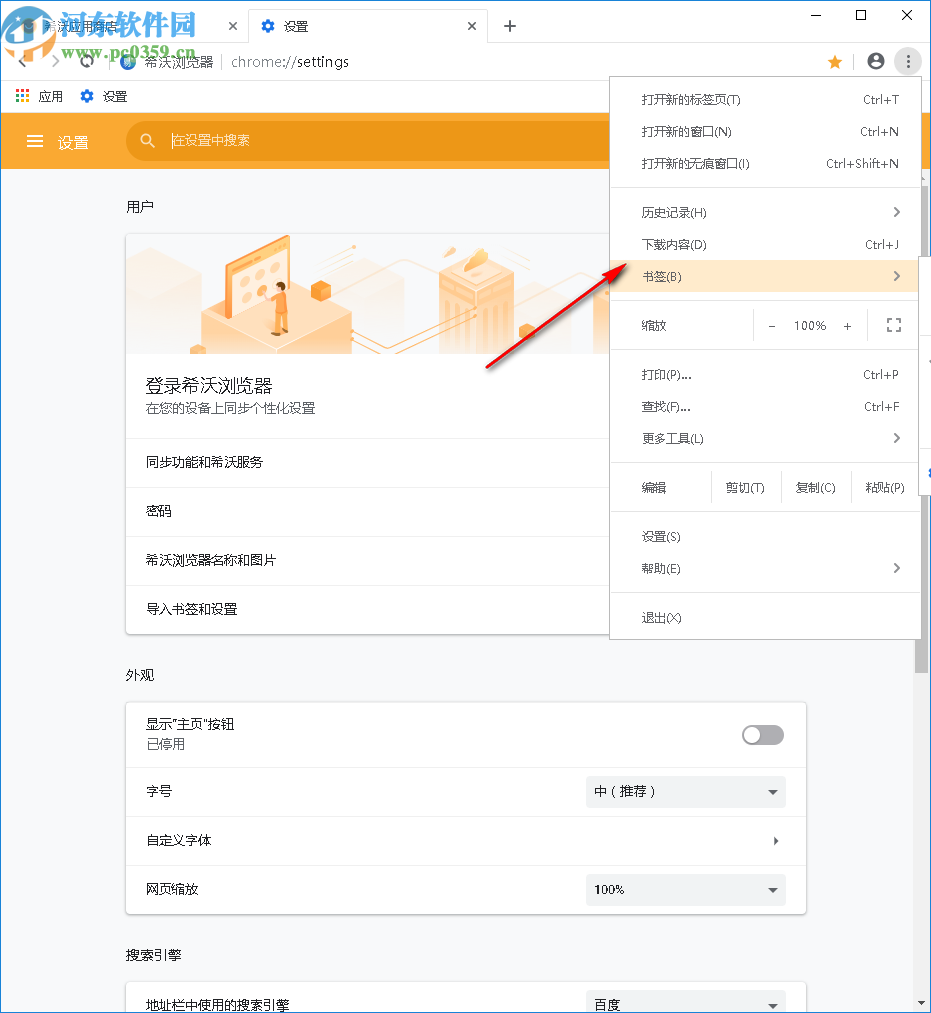This screenshot has width=931, height=1013.
Task: Click the zoom value 100% in menu
Action: pyautogui.click(x=810, y=326)
